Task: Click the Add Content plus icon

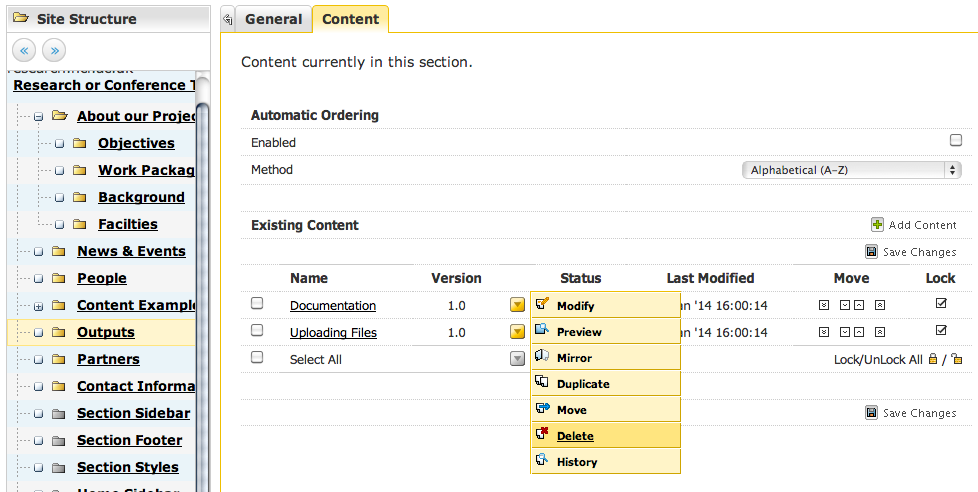Action: (x=877, y=225)
